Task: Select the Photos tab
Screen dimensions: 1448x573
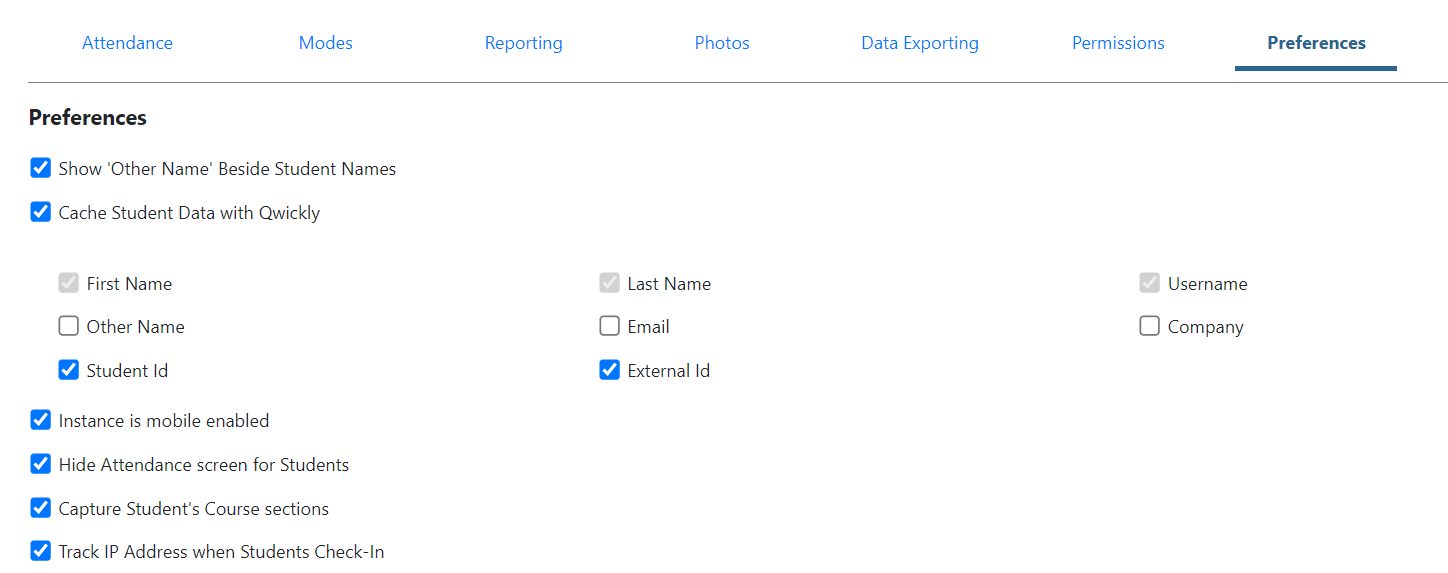Action: (x=722, y=43)
